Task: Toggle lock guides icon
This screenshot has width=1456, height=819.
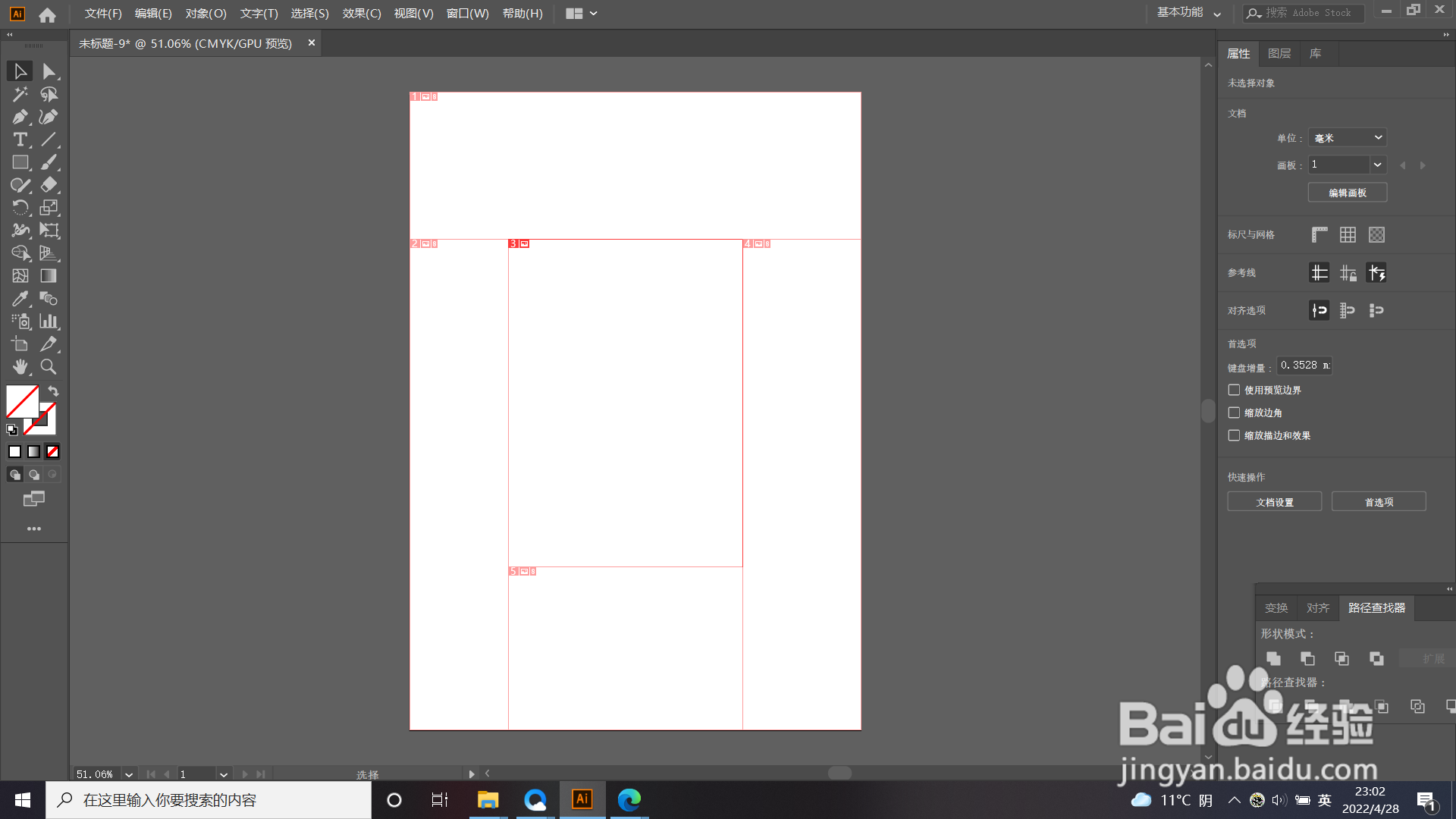Action: [x=1348, y=273]
